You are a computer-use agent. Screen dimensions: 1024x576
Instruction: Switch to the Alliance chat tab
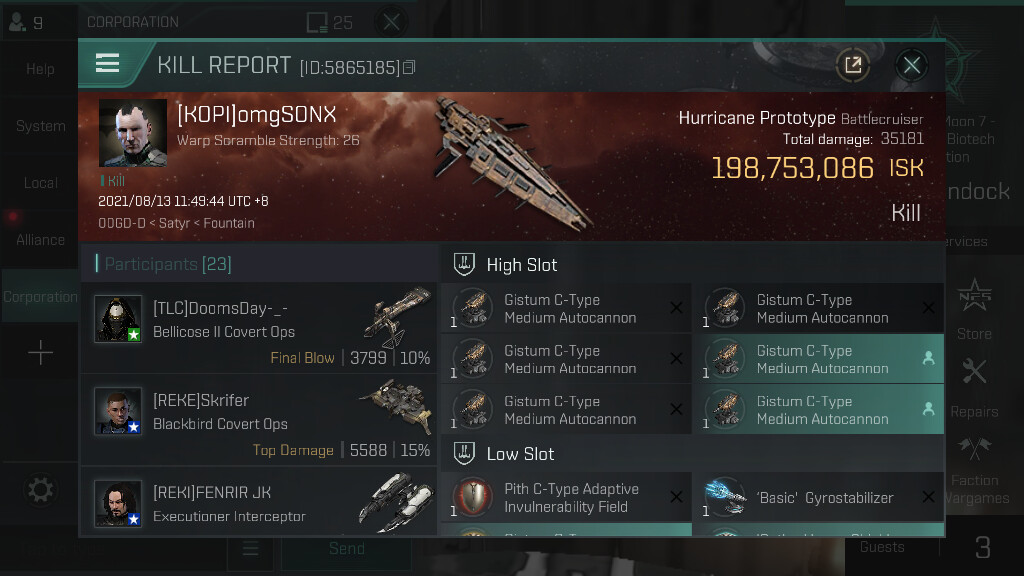click(40, 240)
